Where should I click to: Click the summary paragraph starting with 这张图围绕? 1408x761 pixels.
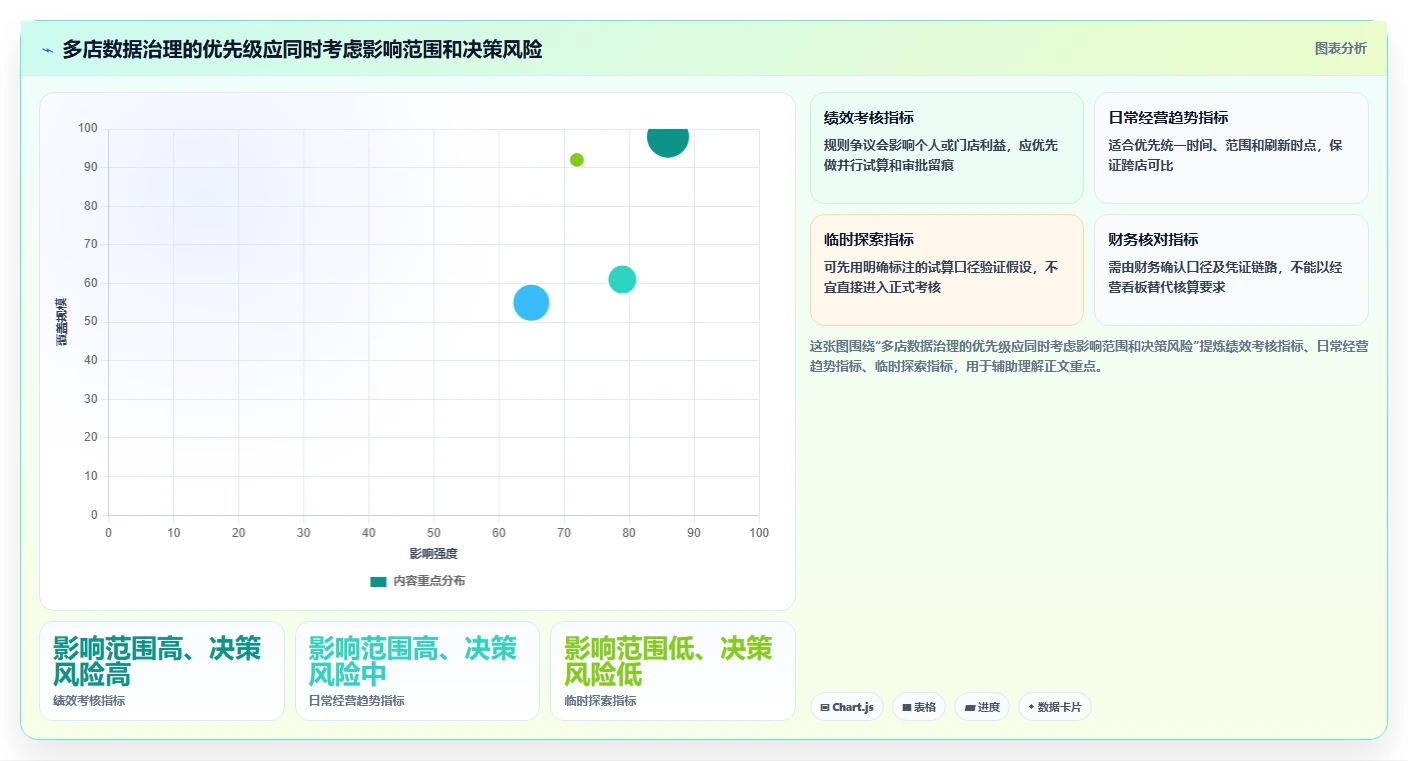pos(1089,356)
